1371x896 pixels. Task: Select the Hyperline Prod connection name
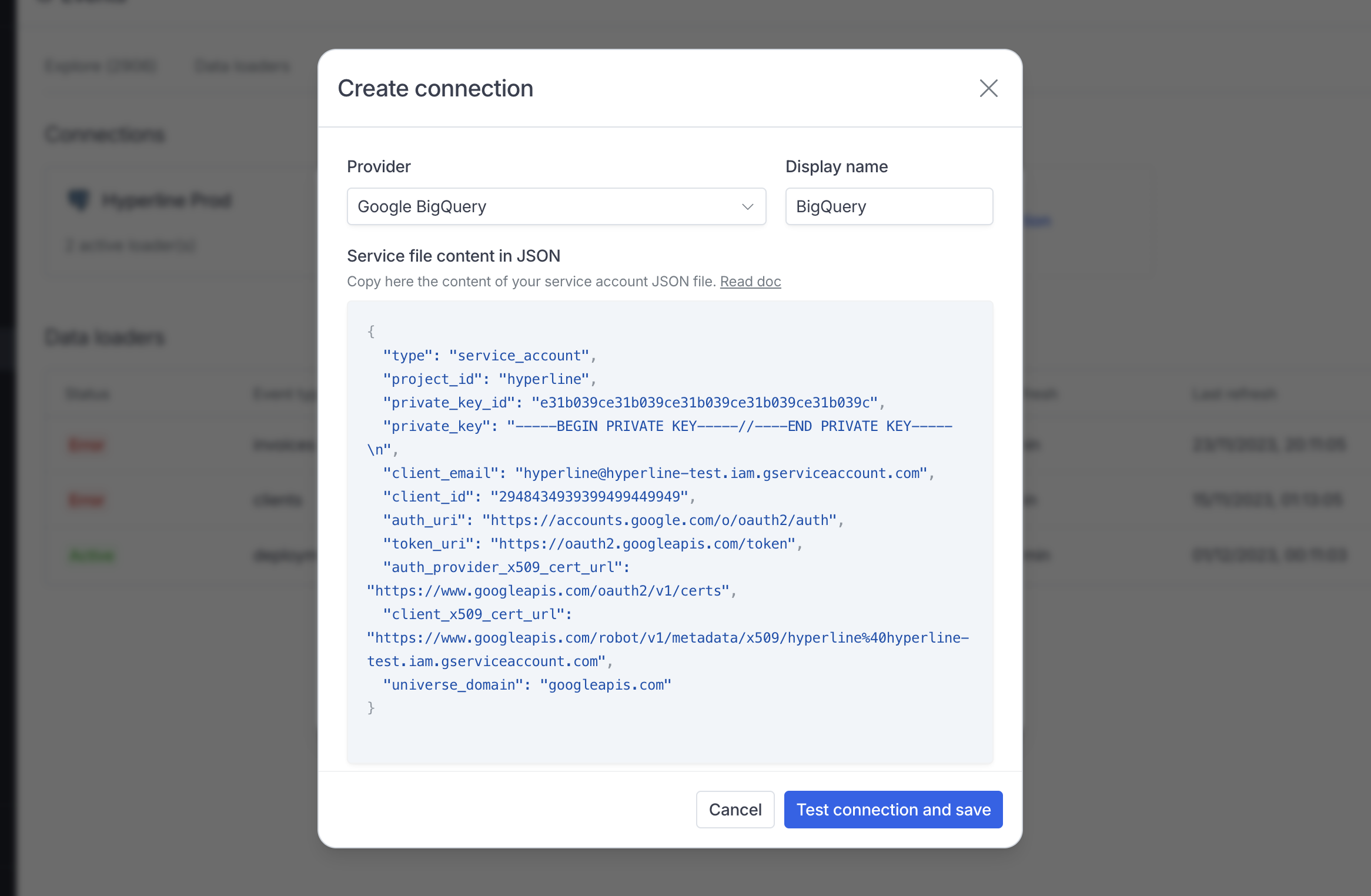pyautogui.click(x=167, y=200)
